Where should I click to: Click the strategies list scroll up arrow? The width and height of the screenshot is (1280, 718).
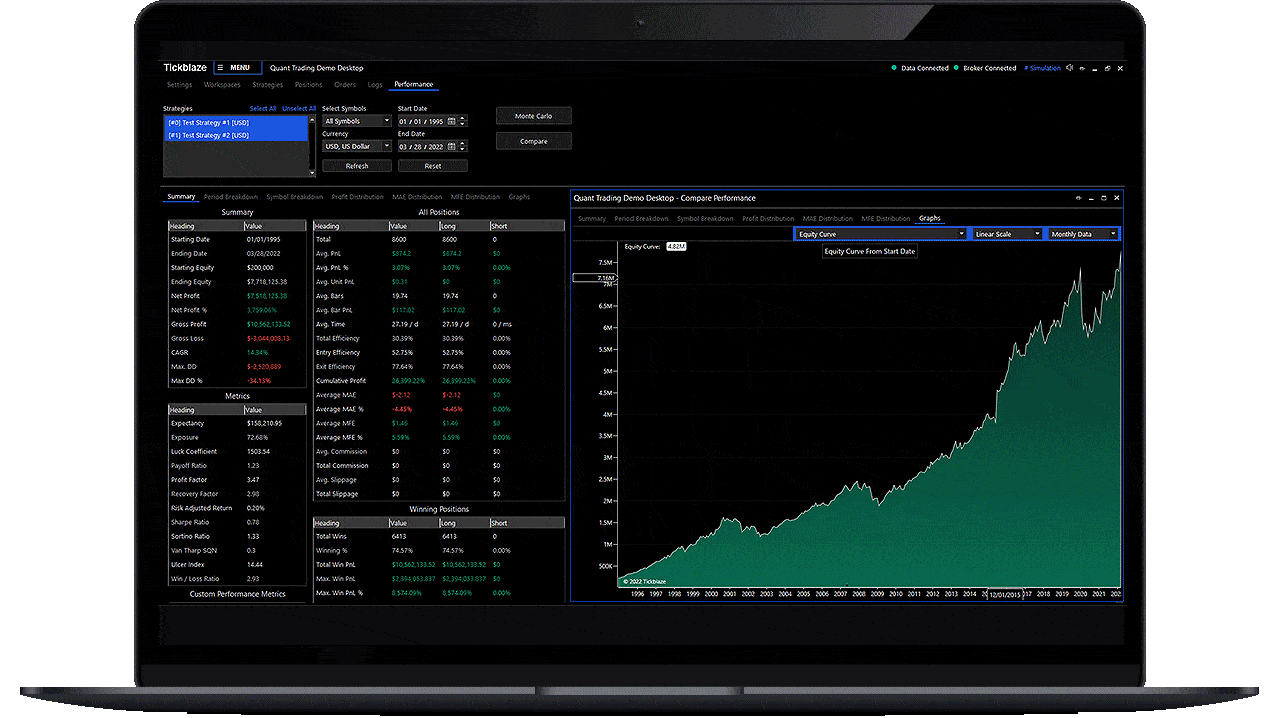(x=312, y=120)
